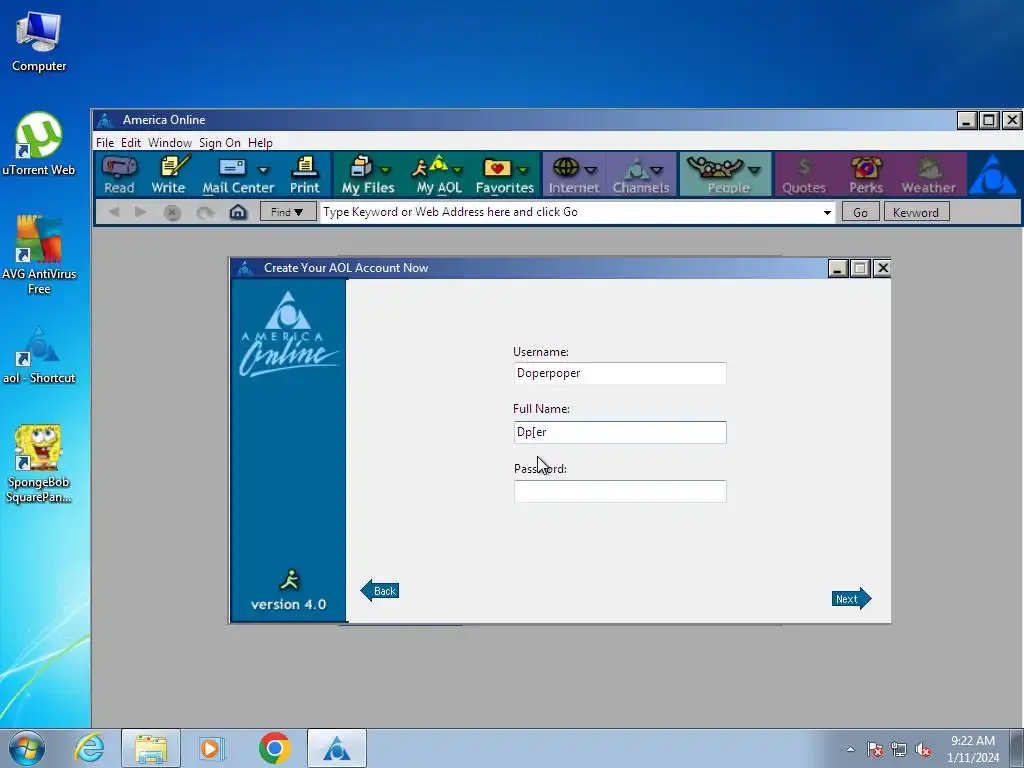Expand the My AOL dropdown arrow
Image resolution: width=1024 pixels, height=768 pixels.
point(457,170)
